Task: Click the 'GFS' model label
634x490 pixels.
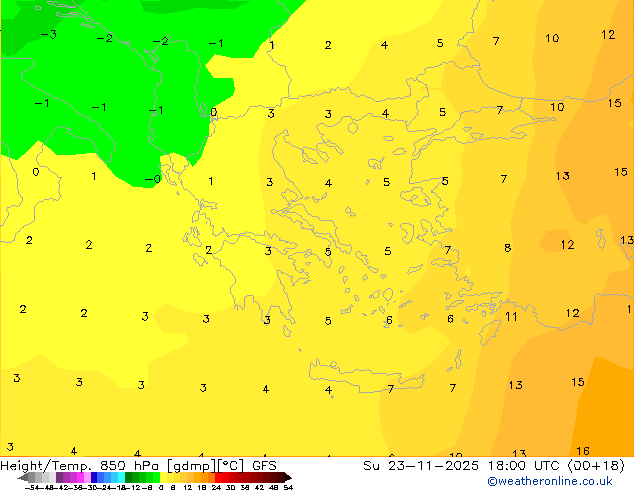Action: pyautogui.click(x=264, y=466)
